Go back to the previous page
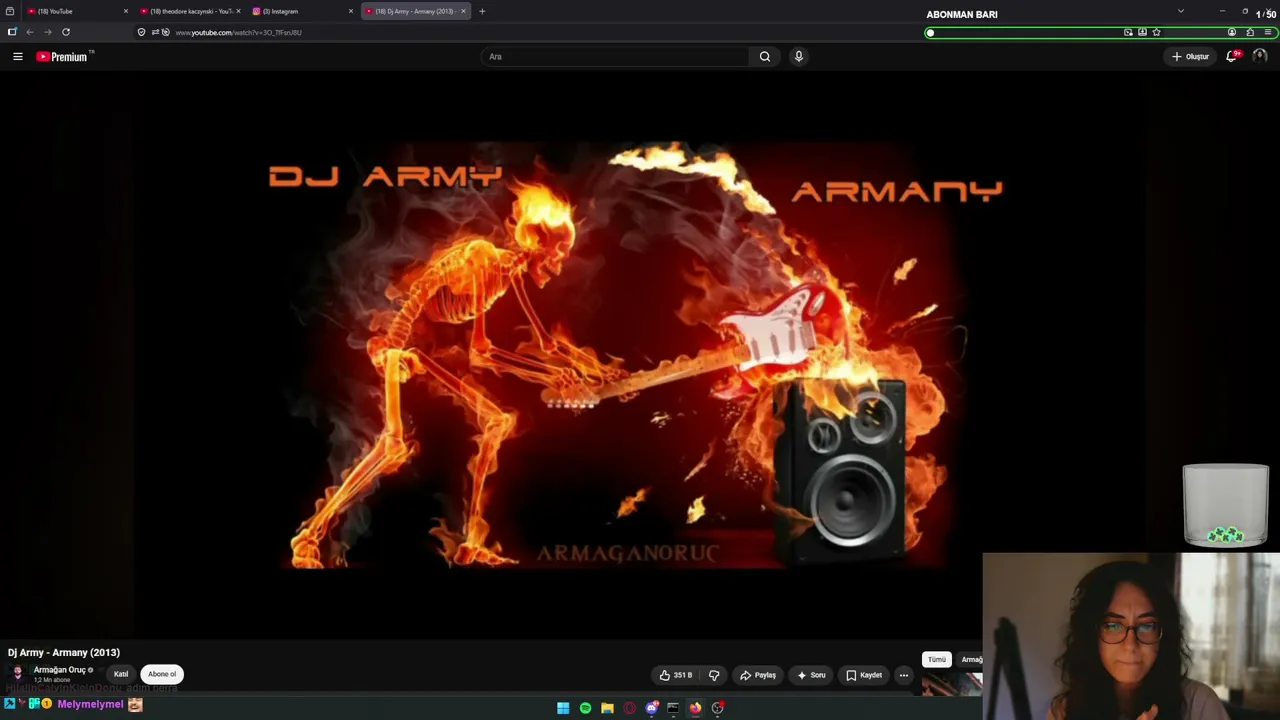The width and height of the screenshot is (1280, 720). pyautogui.click(x=30, y=32)
